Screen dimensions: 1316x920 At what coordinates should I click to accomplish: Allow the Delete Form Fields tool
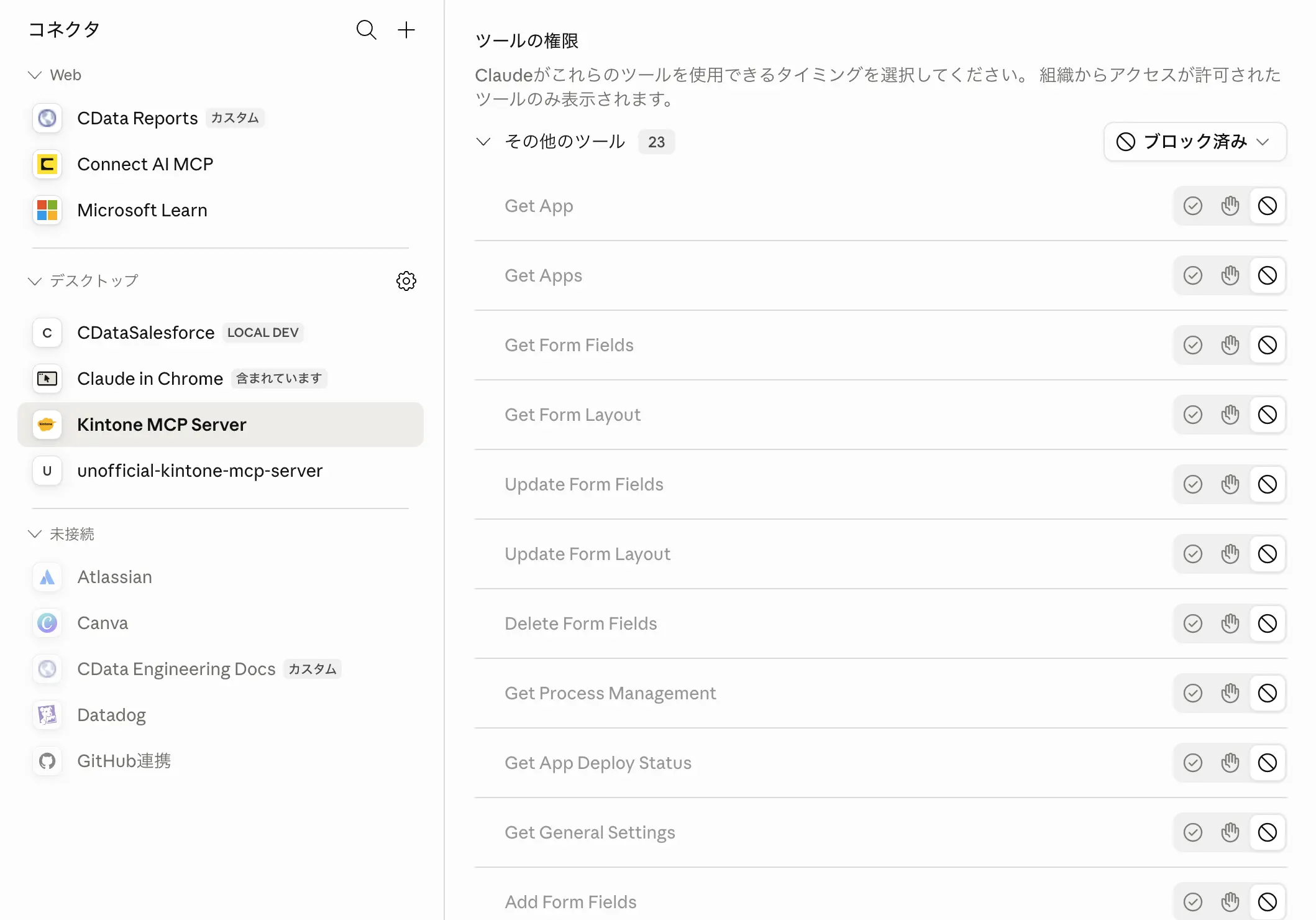click(1193, 623)
